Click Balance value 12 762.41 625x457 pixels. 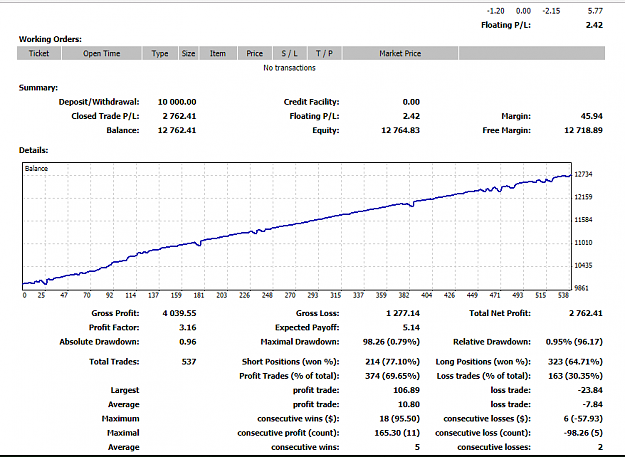point(177,130)
